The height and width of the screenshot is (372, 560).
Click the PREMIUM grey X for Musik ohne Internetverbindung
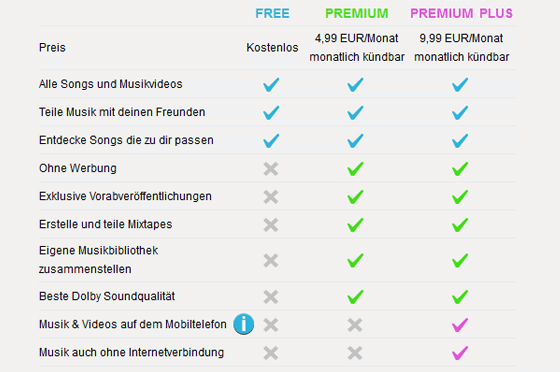355,353
